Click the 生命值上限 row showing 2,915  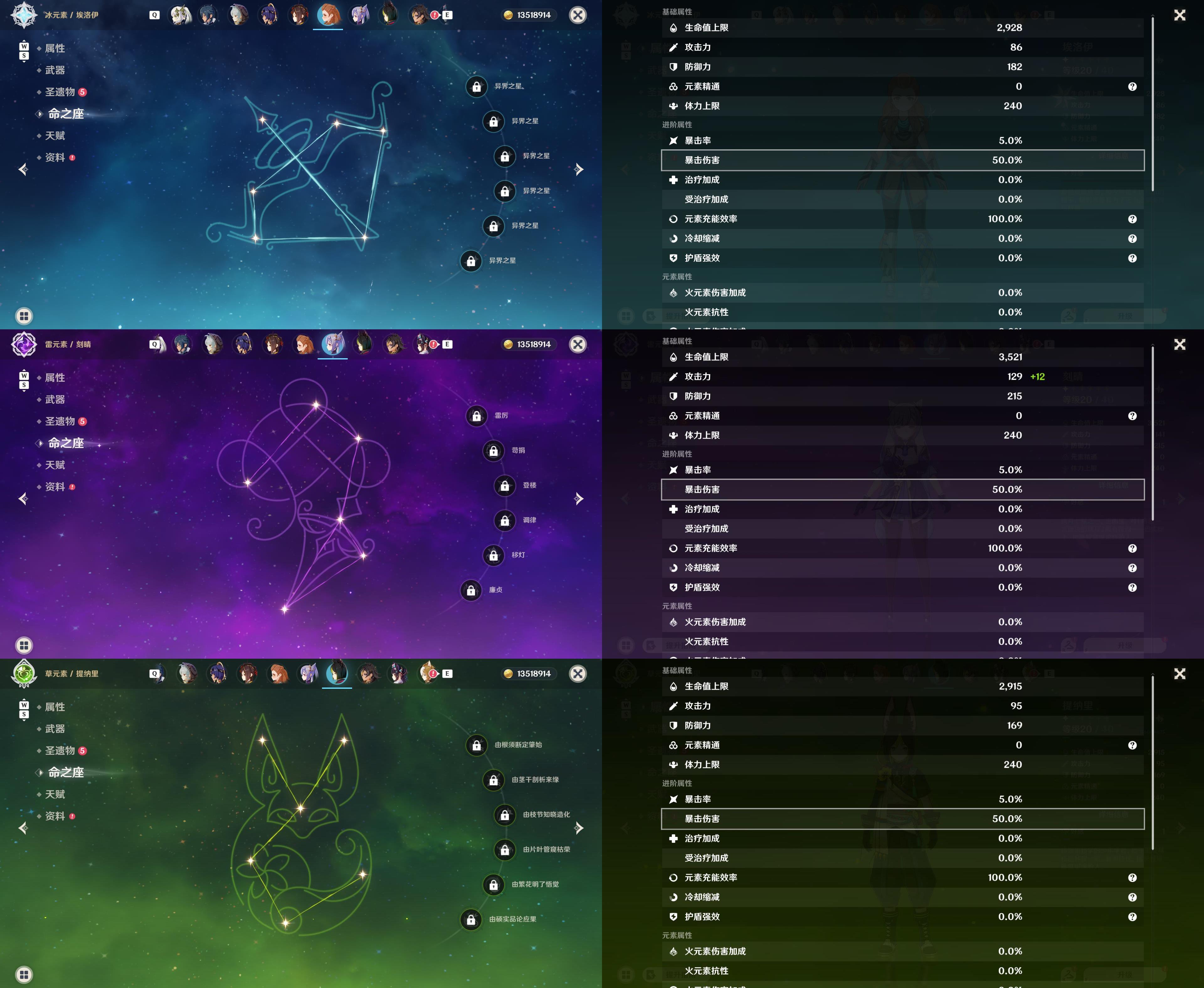click(902, 686)
